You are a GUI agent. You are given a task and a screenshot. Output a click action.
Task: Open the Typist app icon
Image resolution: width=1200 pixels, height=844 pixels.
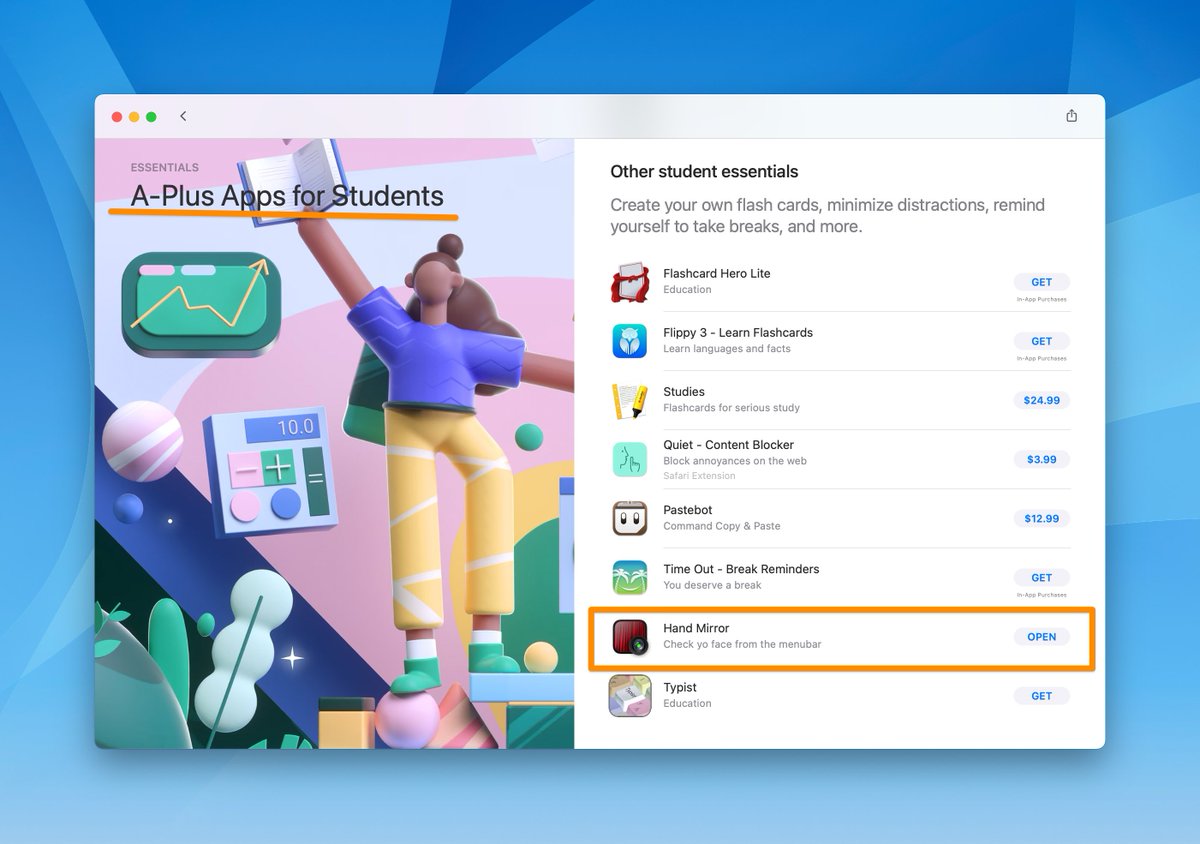630,696
